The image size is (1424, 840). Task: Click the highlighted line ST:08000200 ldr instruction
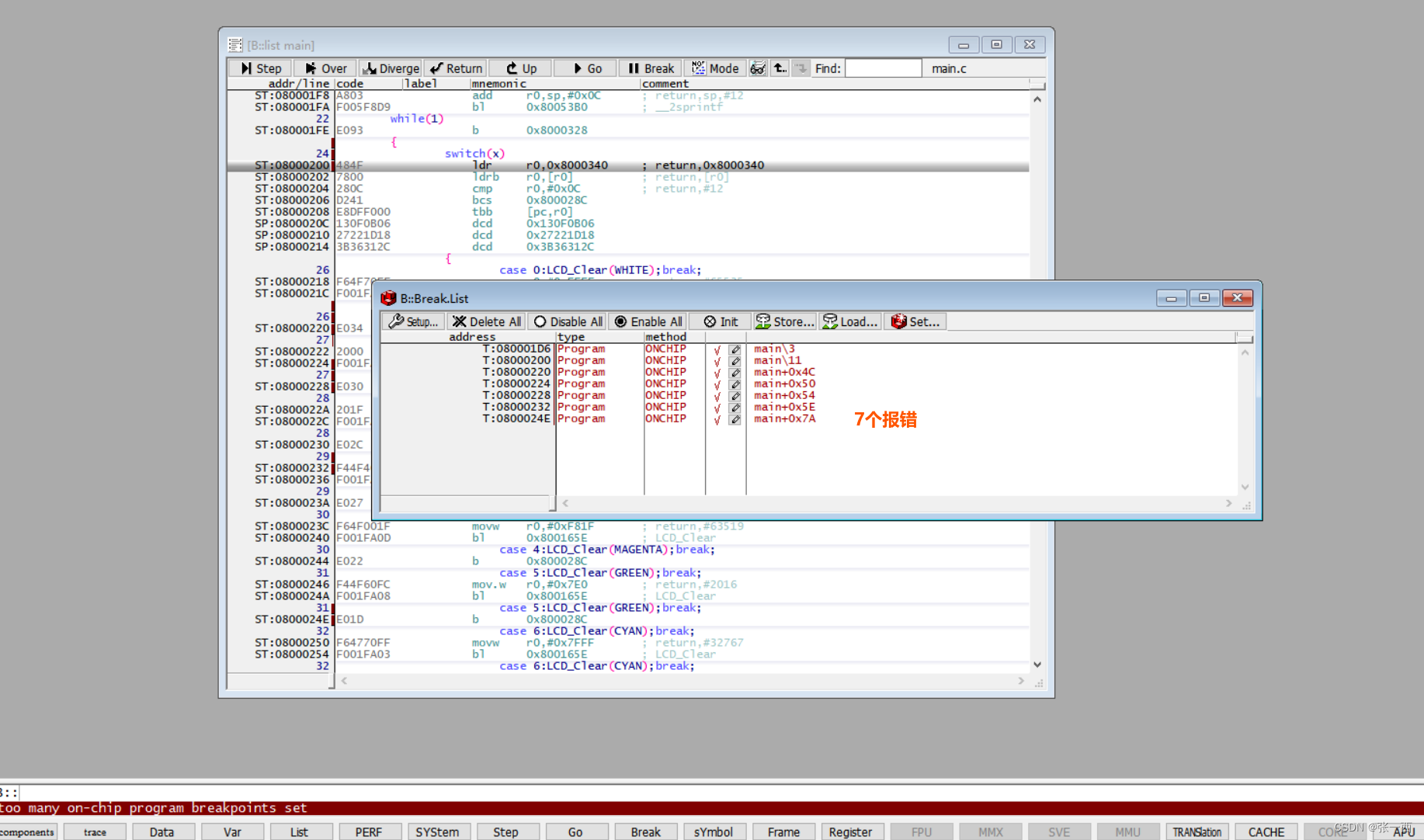tap(627, 165)
